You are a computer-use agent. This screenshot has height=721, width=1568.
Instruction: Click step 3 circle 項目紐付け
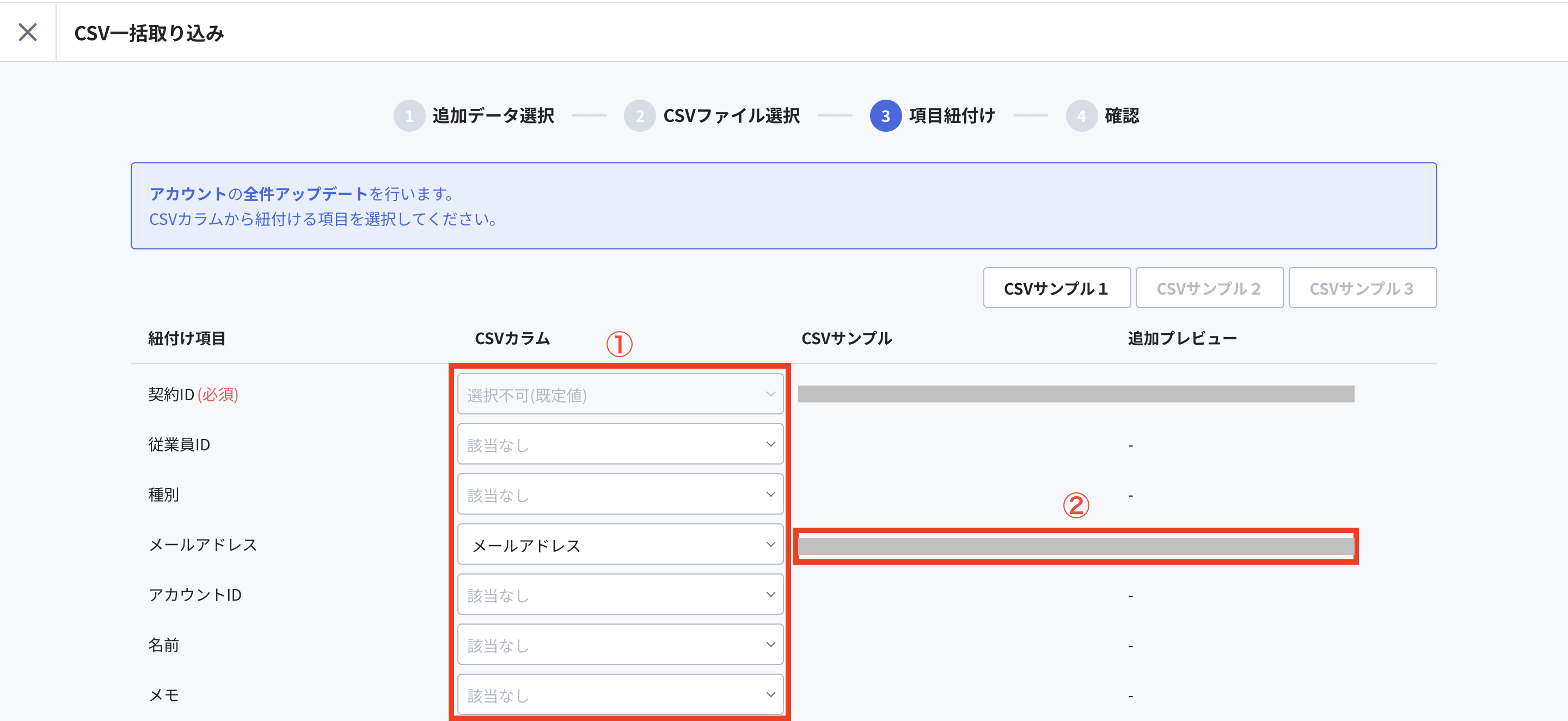tap(885, 115)
